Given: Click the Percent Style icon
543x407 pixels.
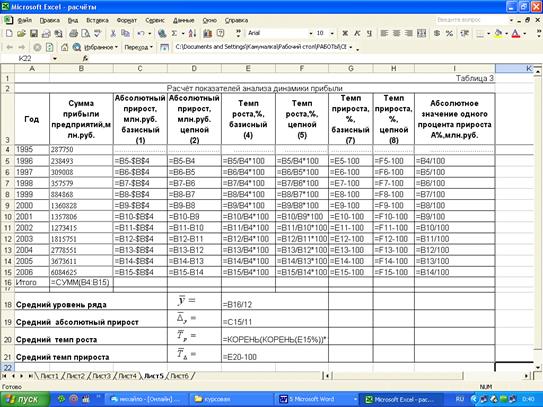Looking at the screenshot, I should (x=449, y=33).
